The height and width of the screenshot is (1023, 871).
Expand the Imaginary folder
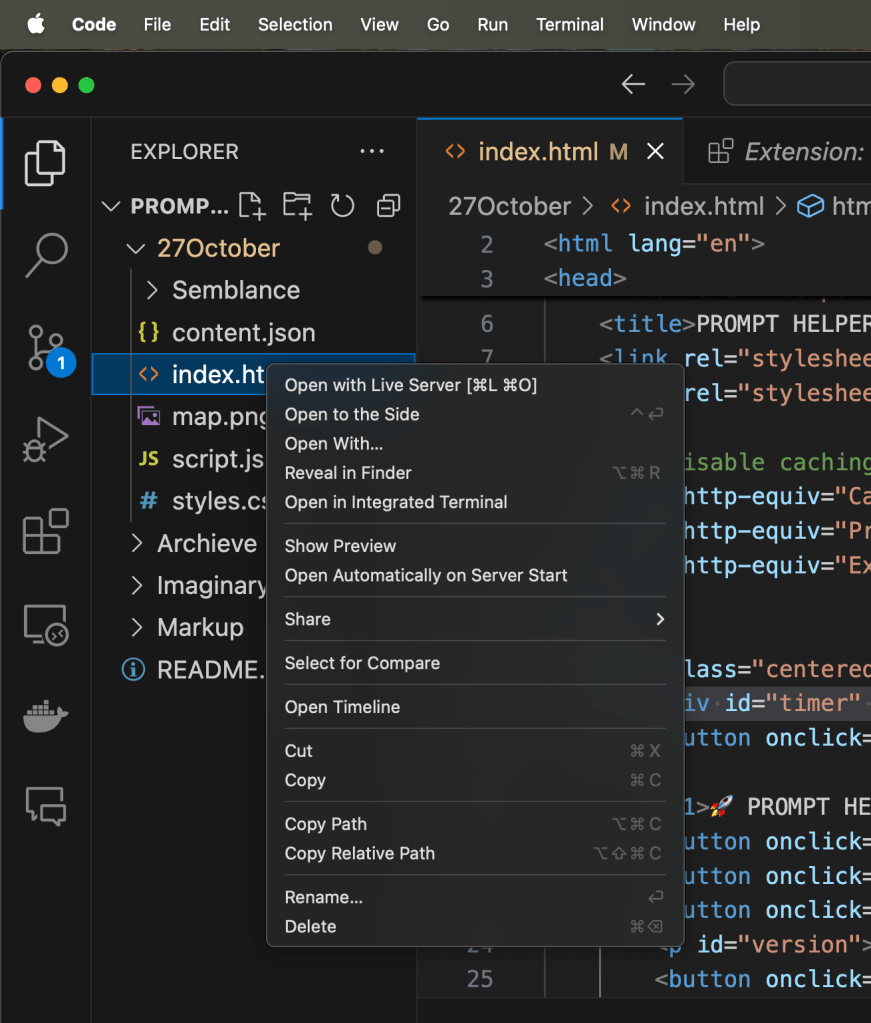click(136, 585)
